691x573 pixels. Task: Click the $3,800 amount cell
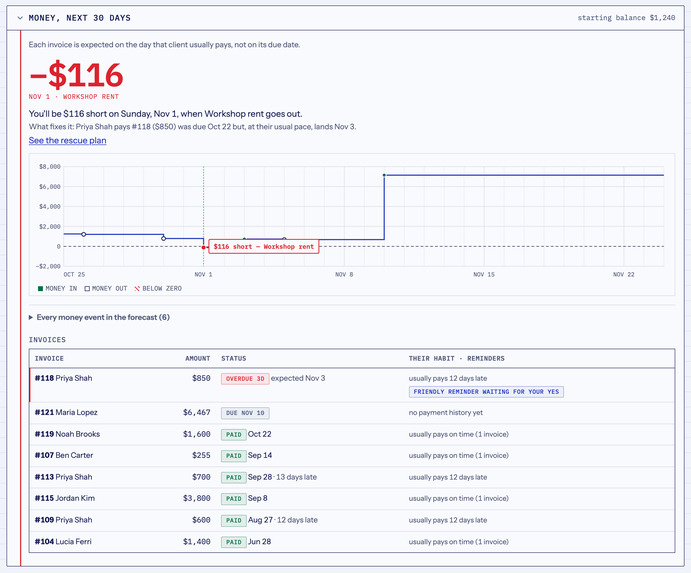(x=197, y=499)
